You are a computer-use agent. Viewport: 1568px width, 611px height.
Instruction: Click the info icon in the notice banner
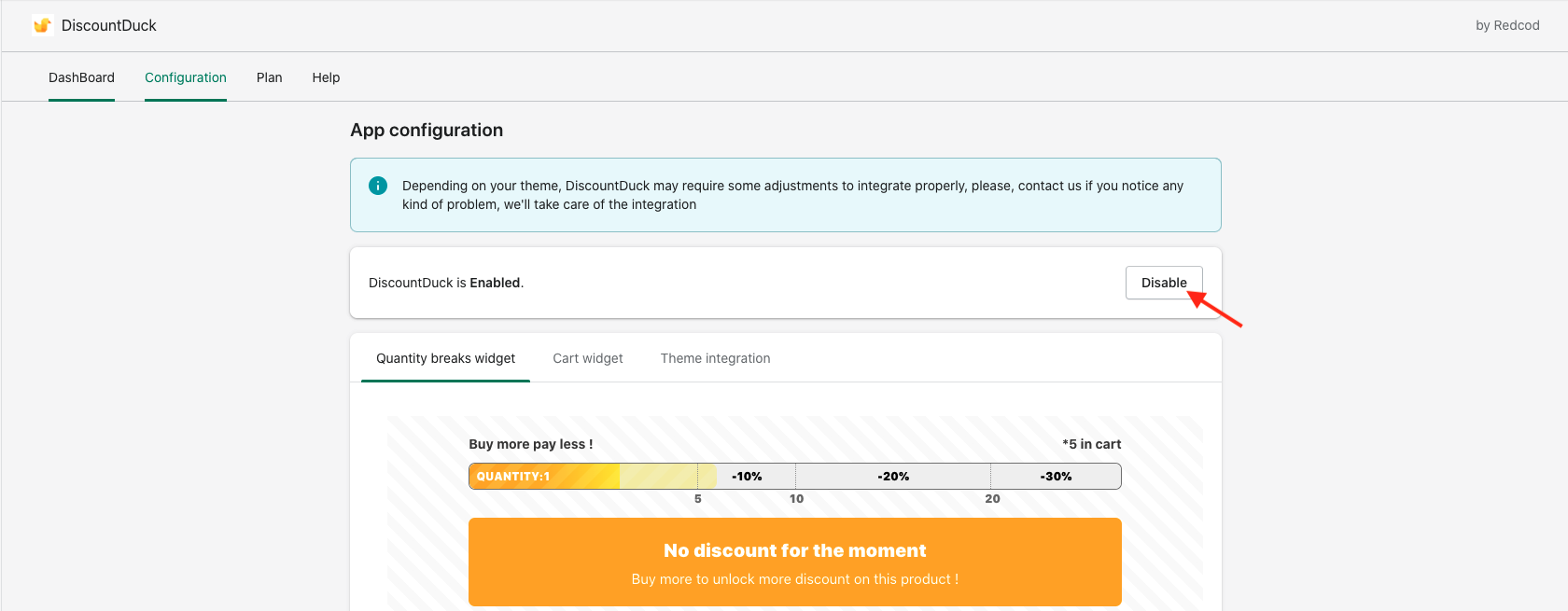[378, 186]
